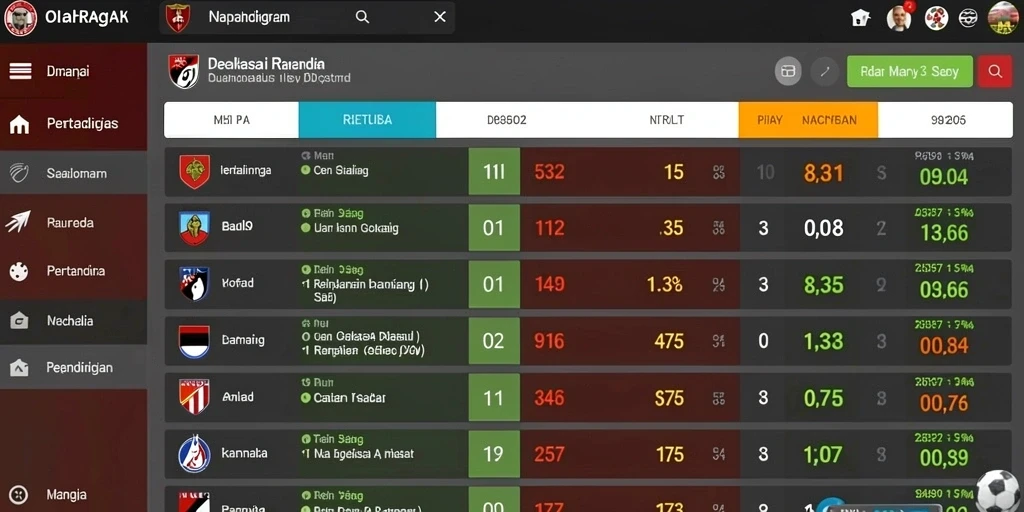The width and height of the screenshot is (1024, 512).
Task: Select the paper plane icon beside Raureda
Action: (18, 222)
